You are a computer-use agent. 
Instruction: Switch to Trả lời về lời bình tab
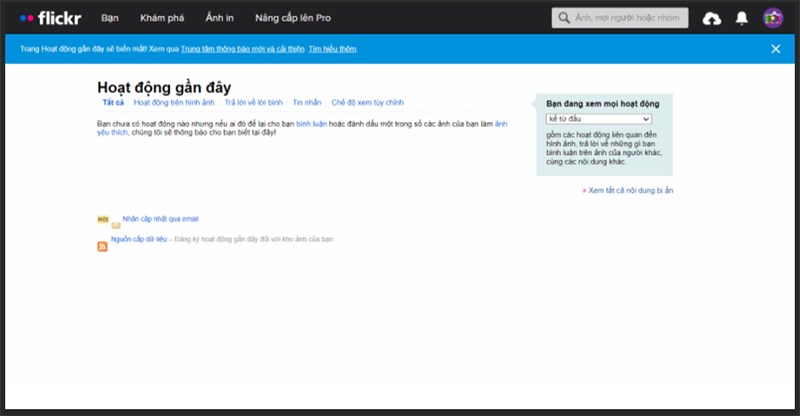(x=254, y=103)
